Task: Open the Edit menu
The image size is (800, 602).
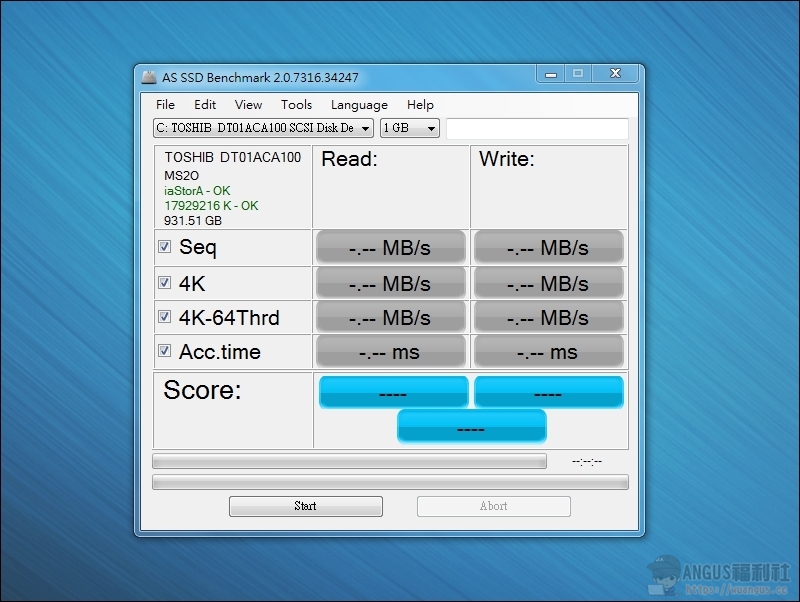Action: coord(205,104)
